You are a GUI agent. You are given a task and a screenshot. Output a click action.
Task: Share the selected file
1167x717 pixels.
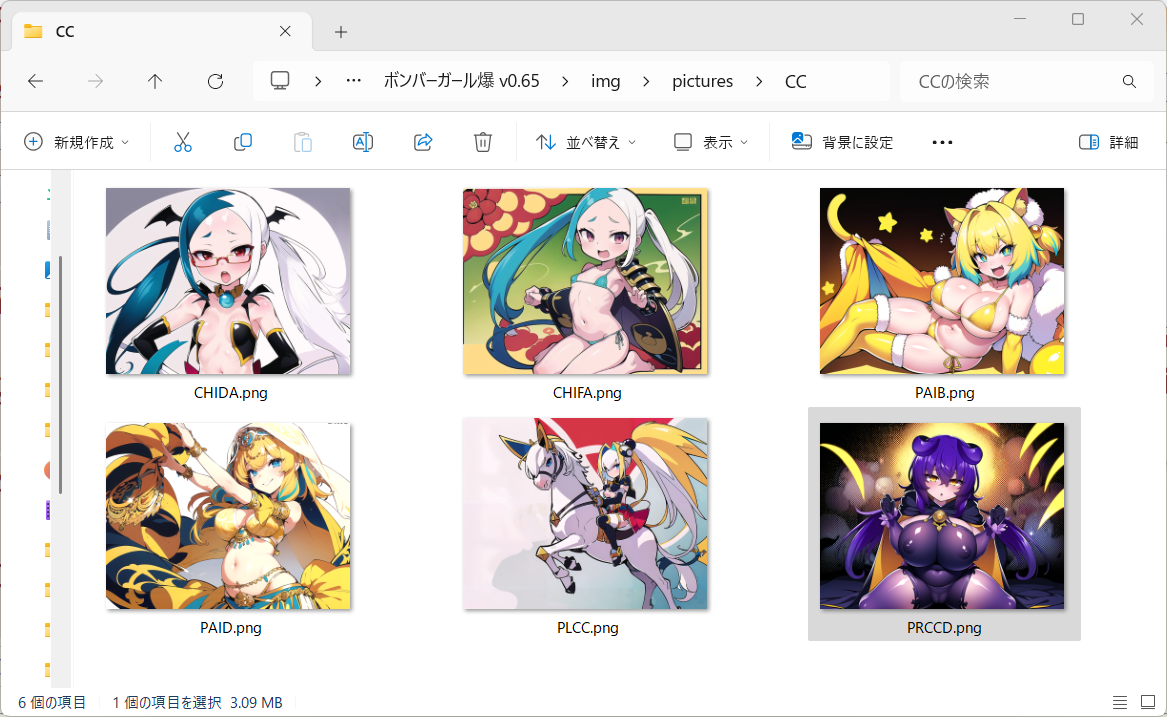[423, 141]
